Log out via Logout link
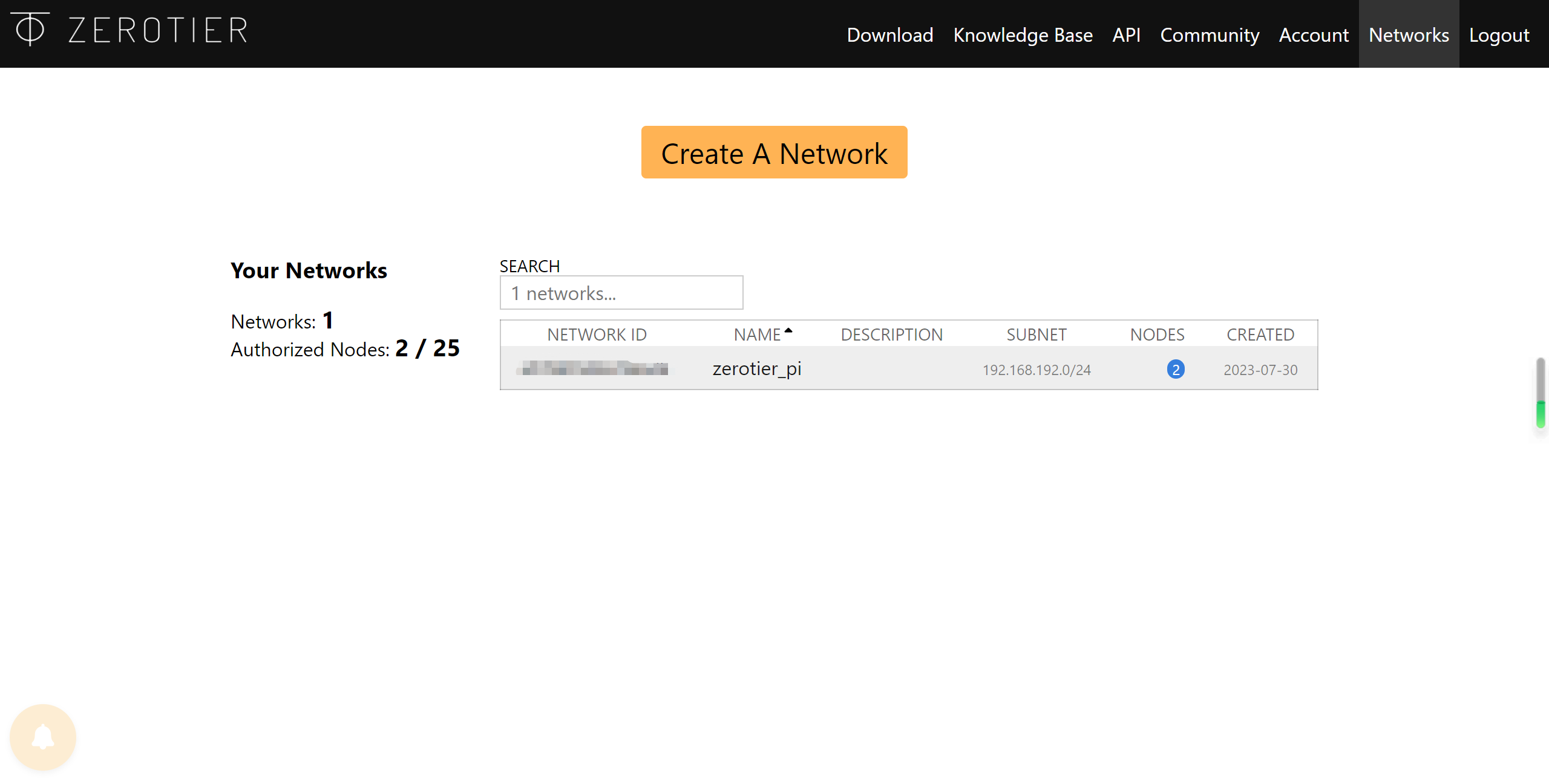Screen dimensions: 1549x784 click(1499, 35)
